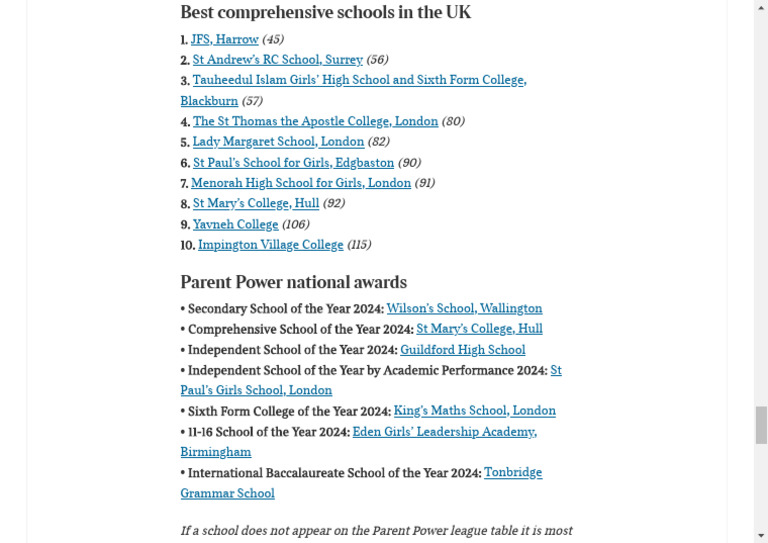
Task: Open the Yavneh College link
Action: 235,224
